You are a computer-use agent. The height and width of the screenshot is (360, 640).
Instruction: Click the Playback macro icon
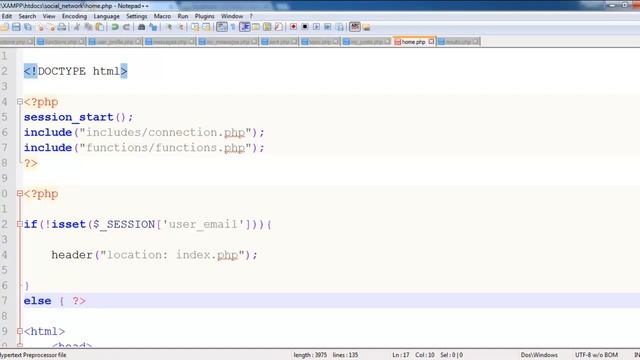point(316,27)
